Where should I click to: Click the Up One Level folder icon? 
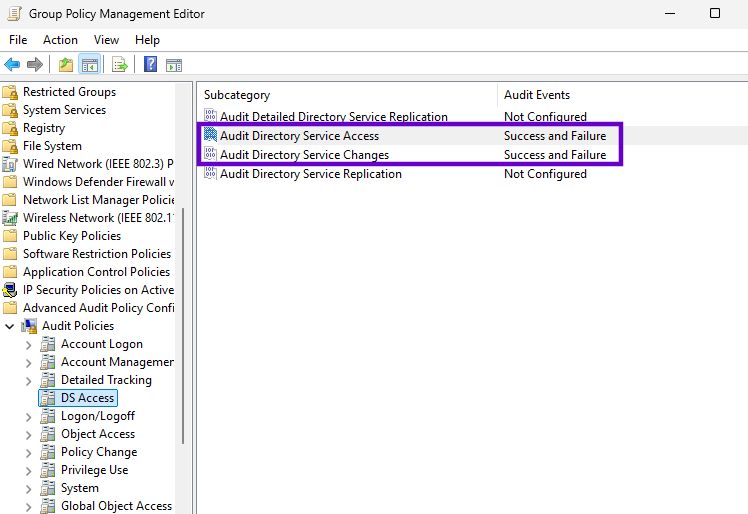66,65
